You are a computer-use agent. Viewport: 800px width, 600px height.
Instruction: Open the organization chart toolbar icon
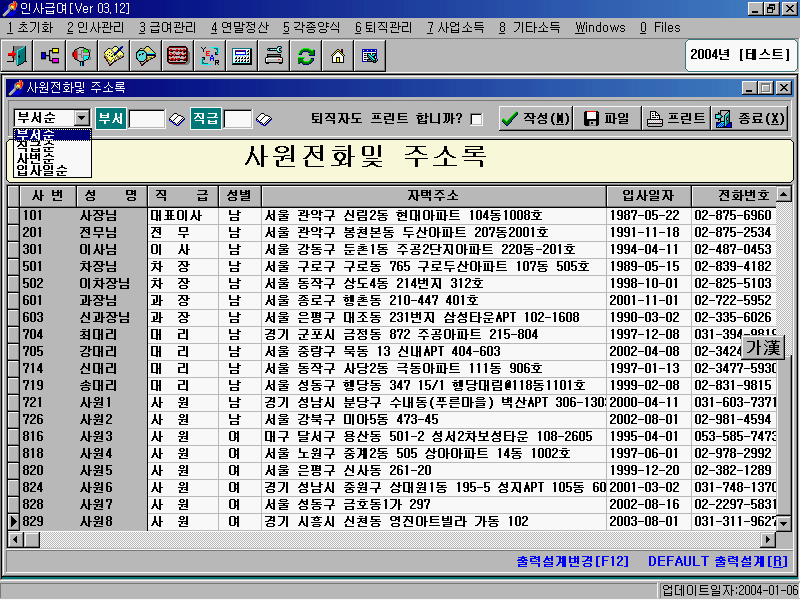50,55
